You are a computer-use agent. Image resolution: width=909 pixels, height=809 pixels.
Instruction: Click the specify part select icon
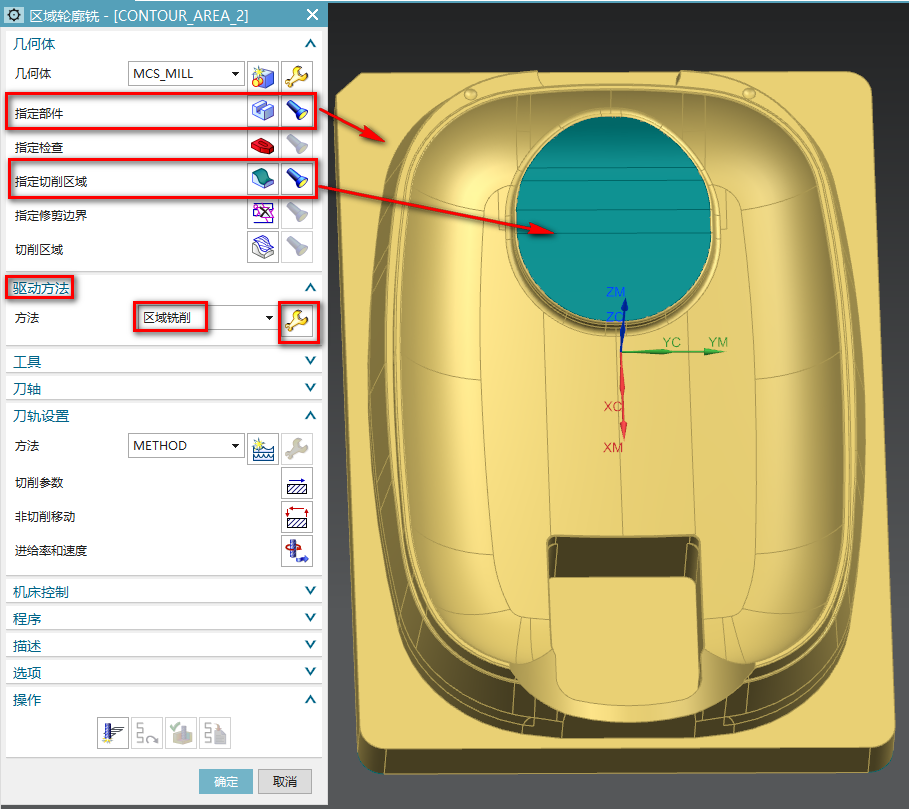(x=263, y=110)
